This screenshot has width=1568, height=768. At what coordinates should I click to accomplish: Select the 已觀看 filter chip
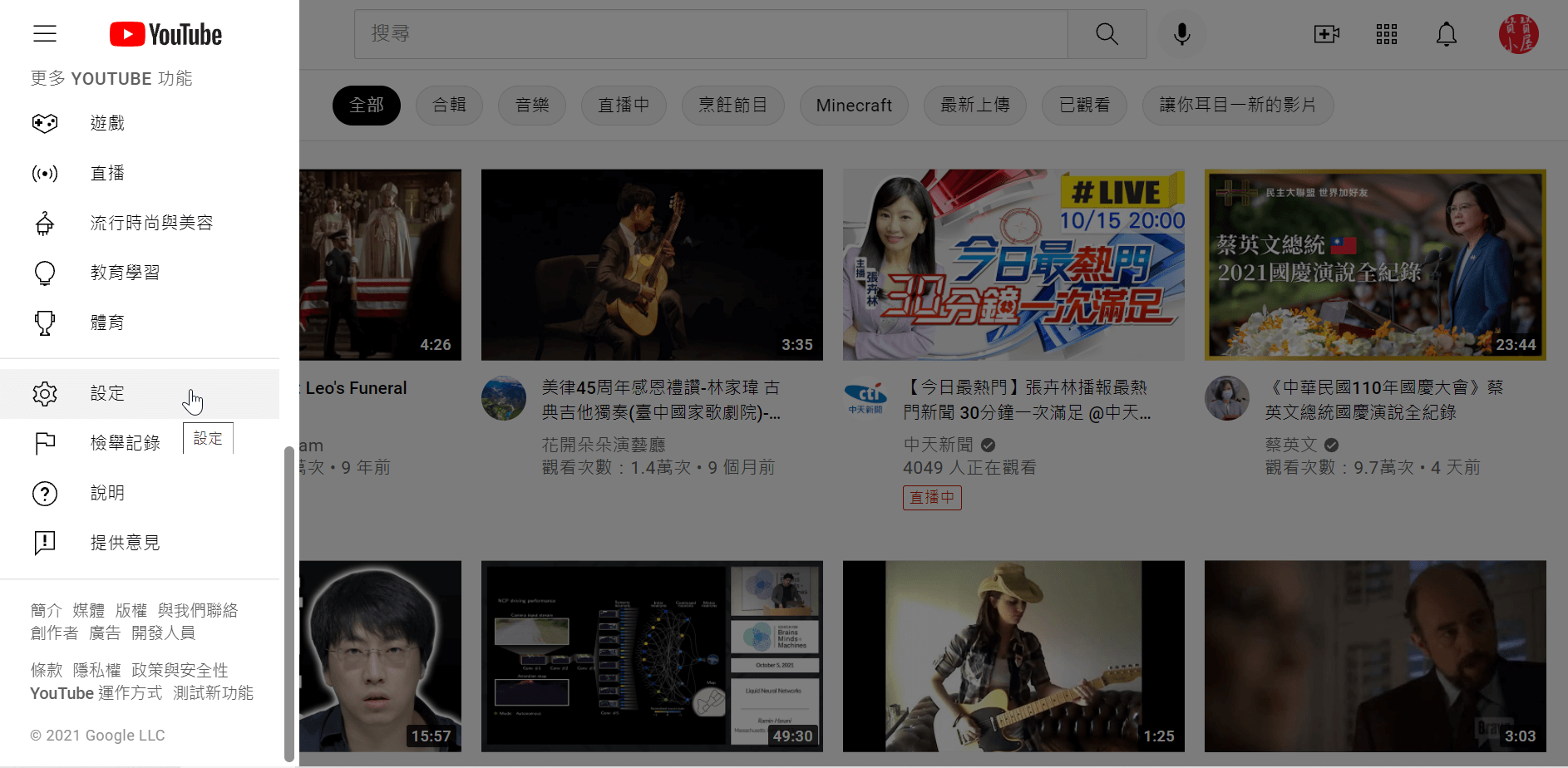tap(1085, 106)
